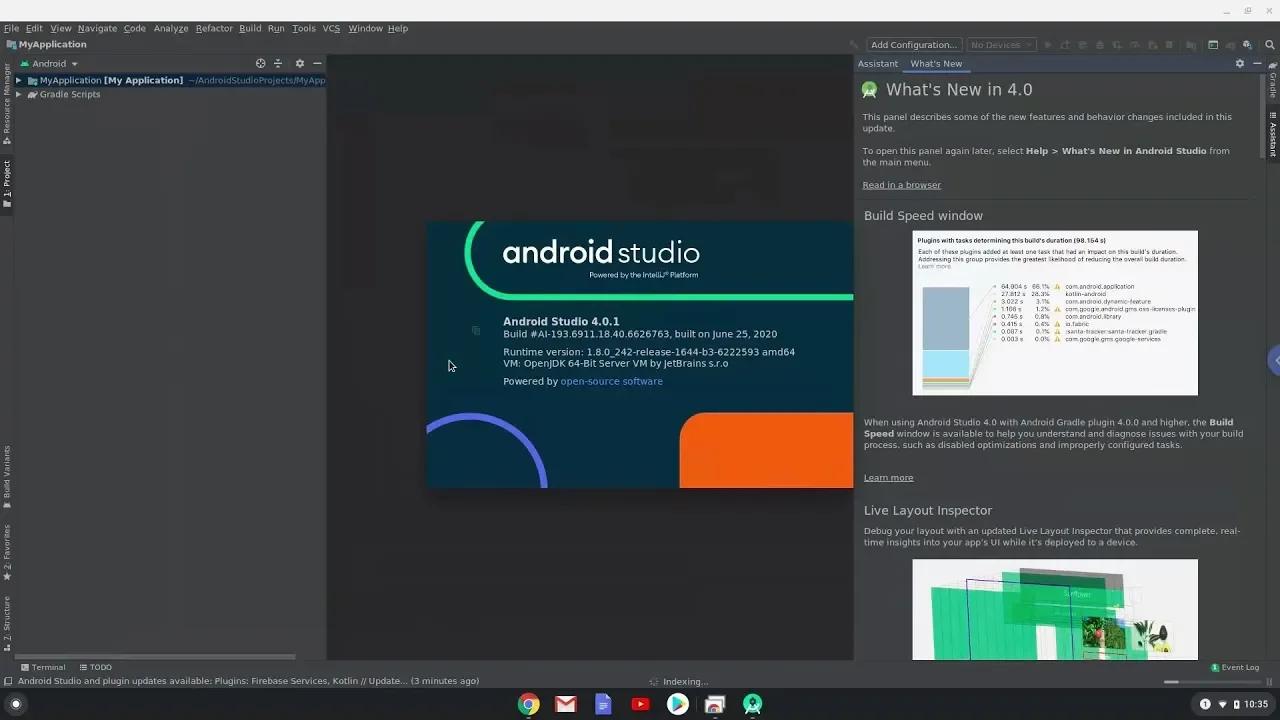Toggle the 1: Project tool window
Image resolution: width=1280 pixels, height=720 pixels.
pos(6,184)
